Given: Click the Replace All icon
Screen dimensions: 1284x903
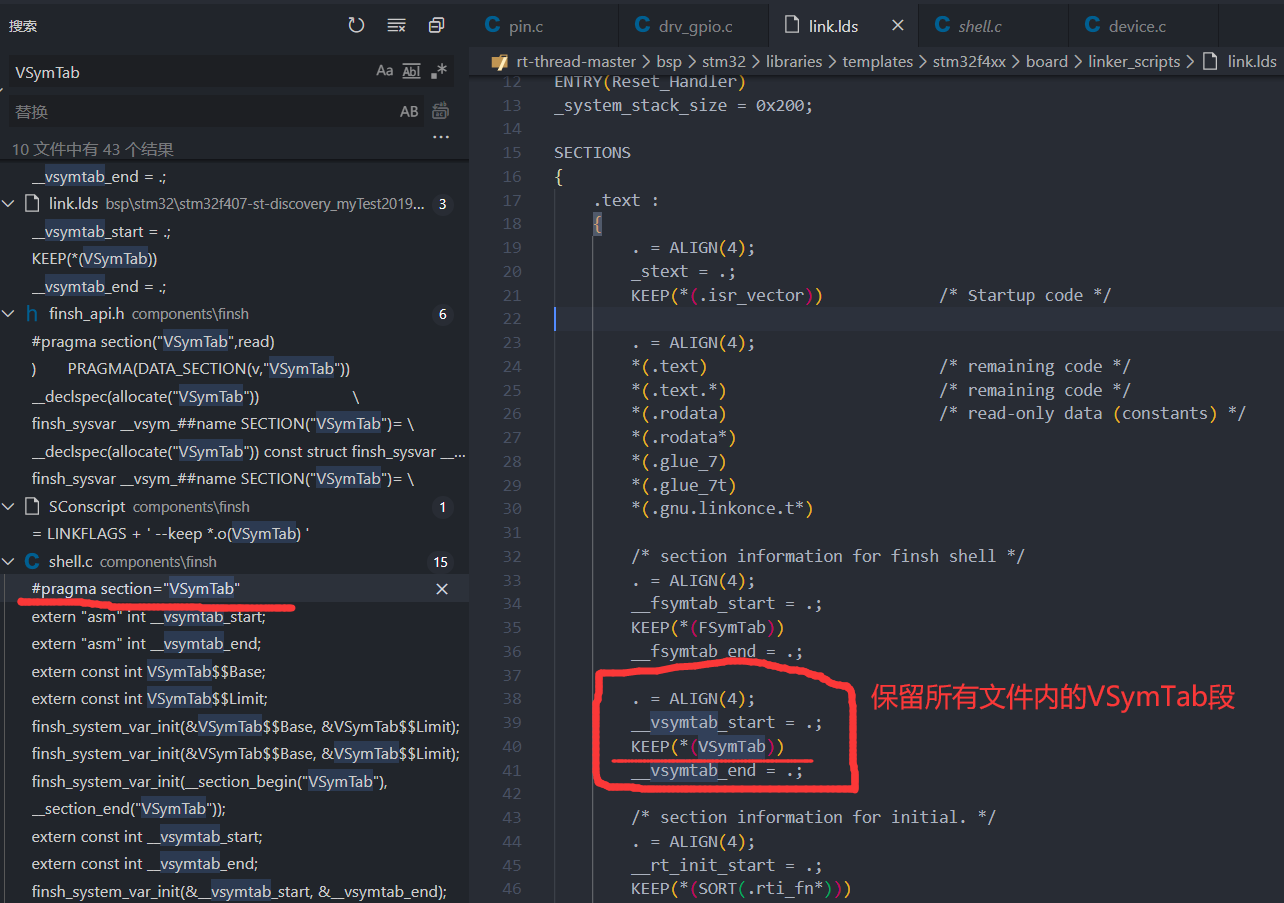Looking at the screenshot, I should [x=440, y=110].
